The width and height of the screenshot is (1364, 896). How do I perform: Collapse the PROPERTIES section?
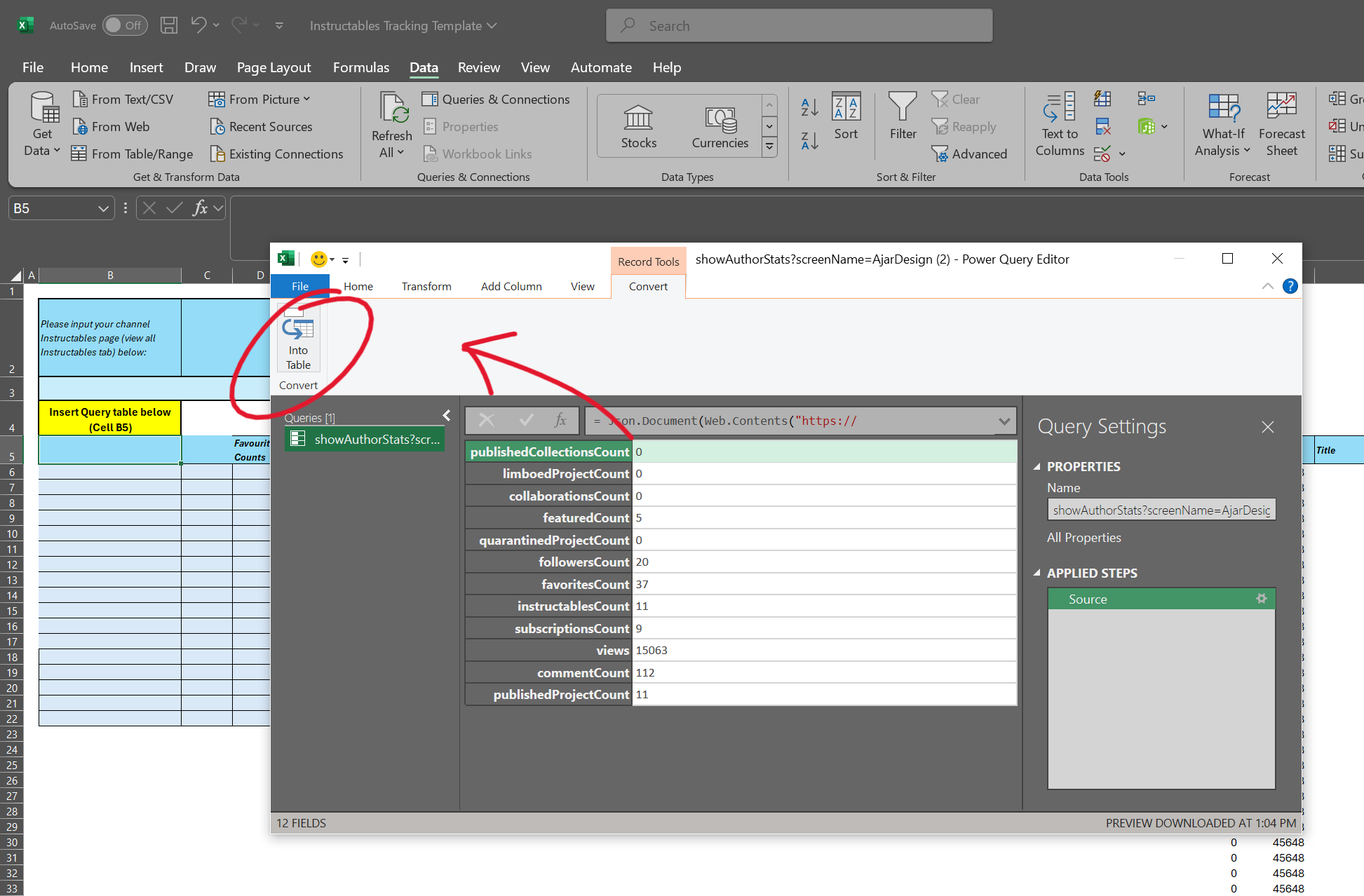pyautogui.click(x=1037, y=466)
